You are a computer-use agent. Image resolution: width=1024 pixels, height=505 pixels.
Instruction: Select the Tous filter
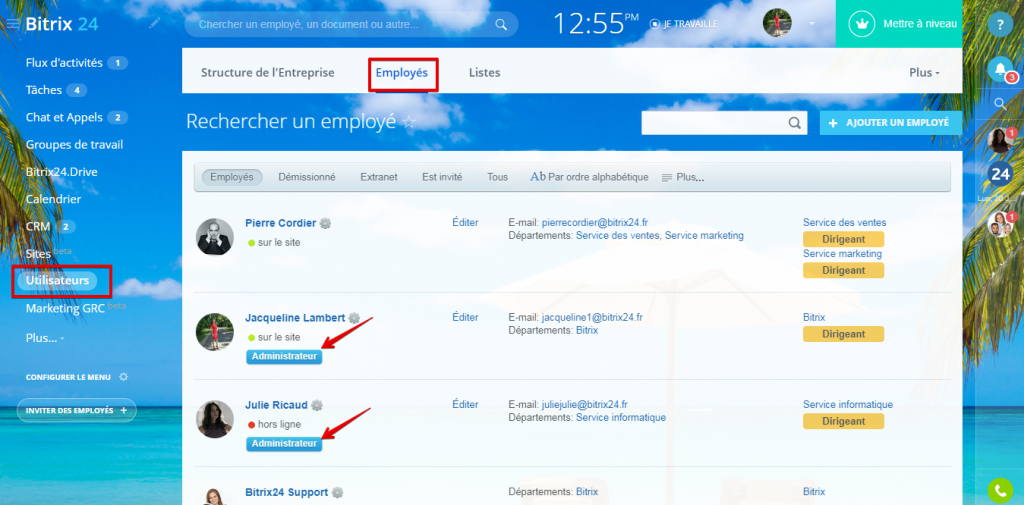(498, 177)
